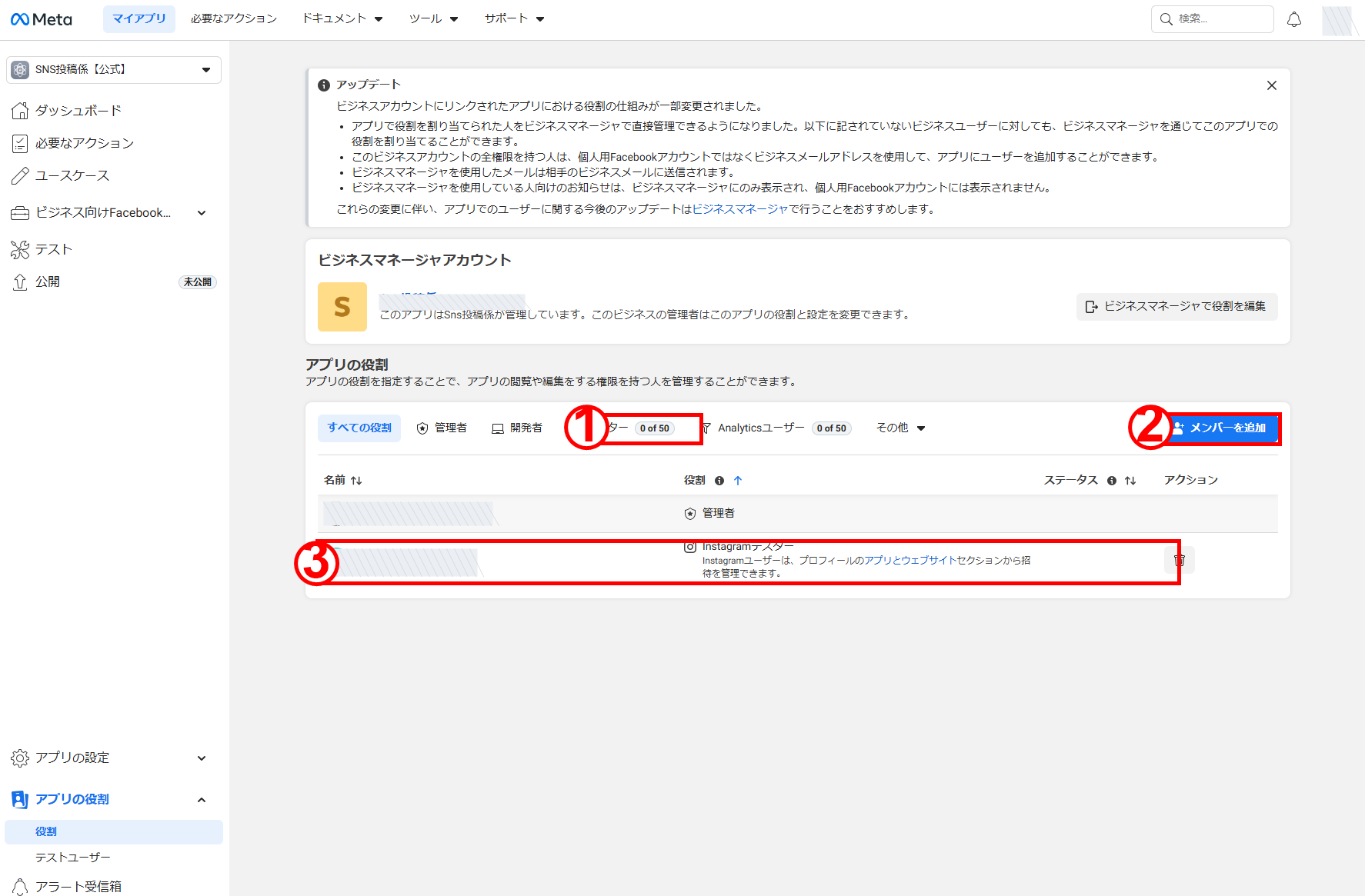Open テスト in sidebar
The height and width of the screenshot is (896, 1365).
(x=112, y=249)
